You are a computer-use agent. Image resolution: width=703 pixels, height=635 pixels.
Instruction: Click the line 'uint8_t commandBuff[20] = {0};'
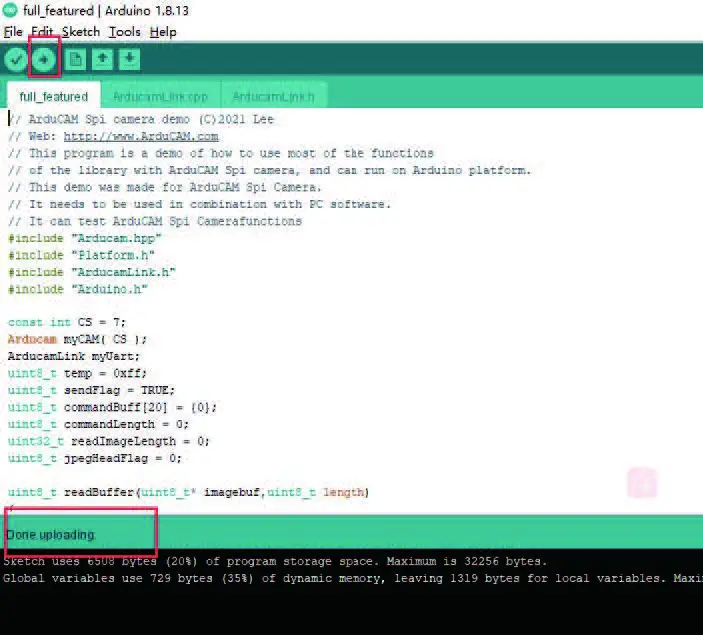(113, 408)
